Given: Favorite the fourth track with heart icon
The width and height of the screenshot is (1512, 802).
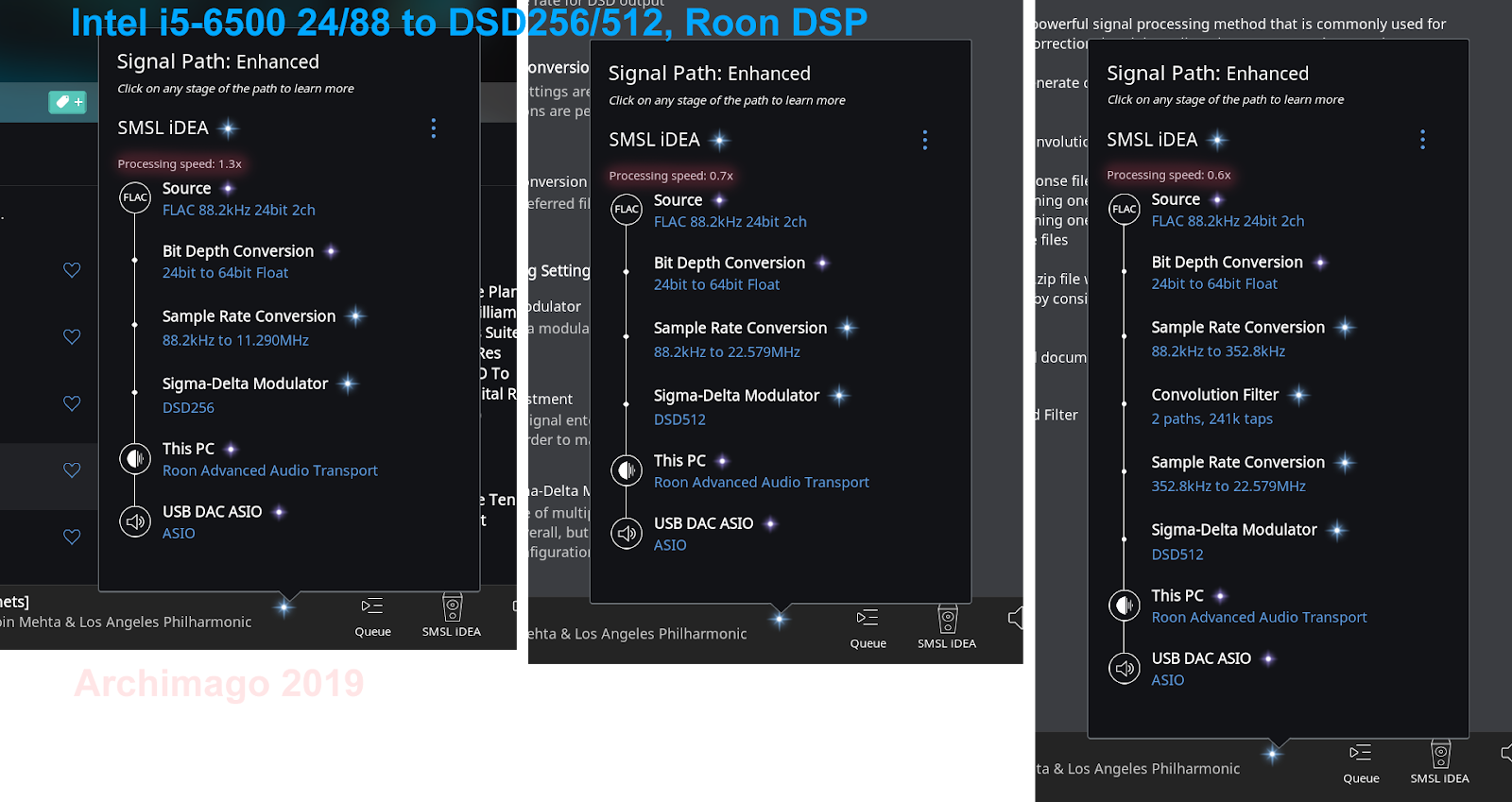Looking at the screenshot, I should pos(72,469).
